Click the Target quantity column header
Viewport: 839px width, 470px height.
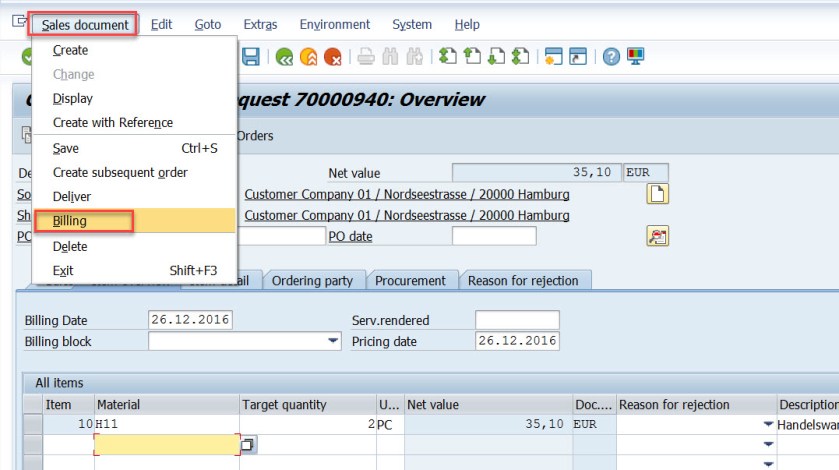(308, 405)
